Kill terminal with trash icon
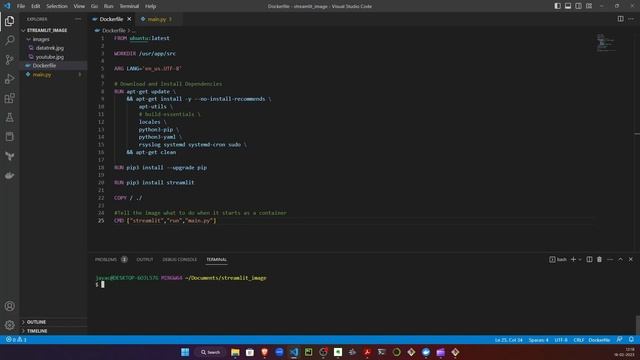This screenshot has height=360, width=640. point(599,259)
